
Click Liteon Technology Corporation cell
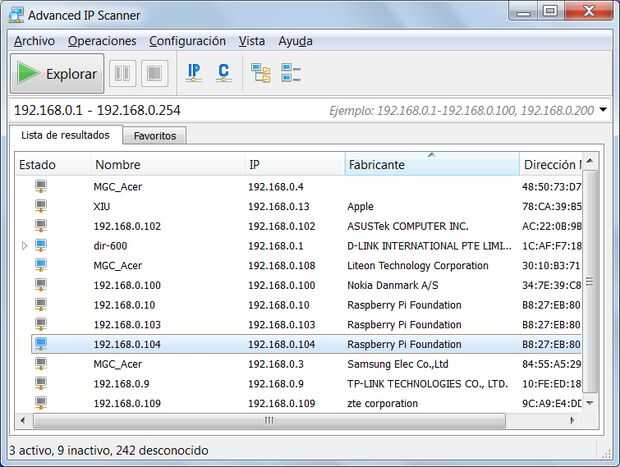click(418, 265)
